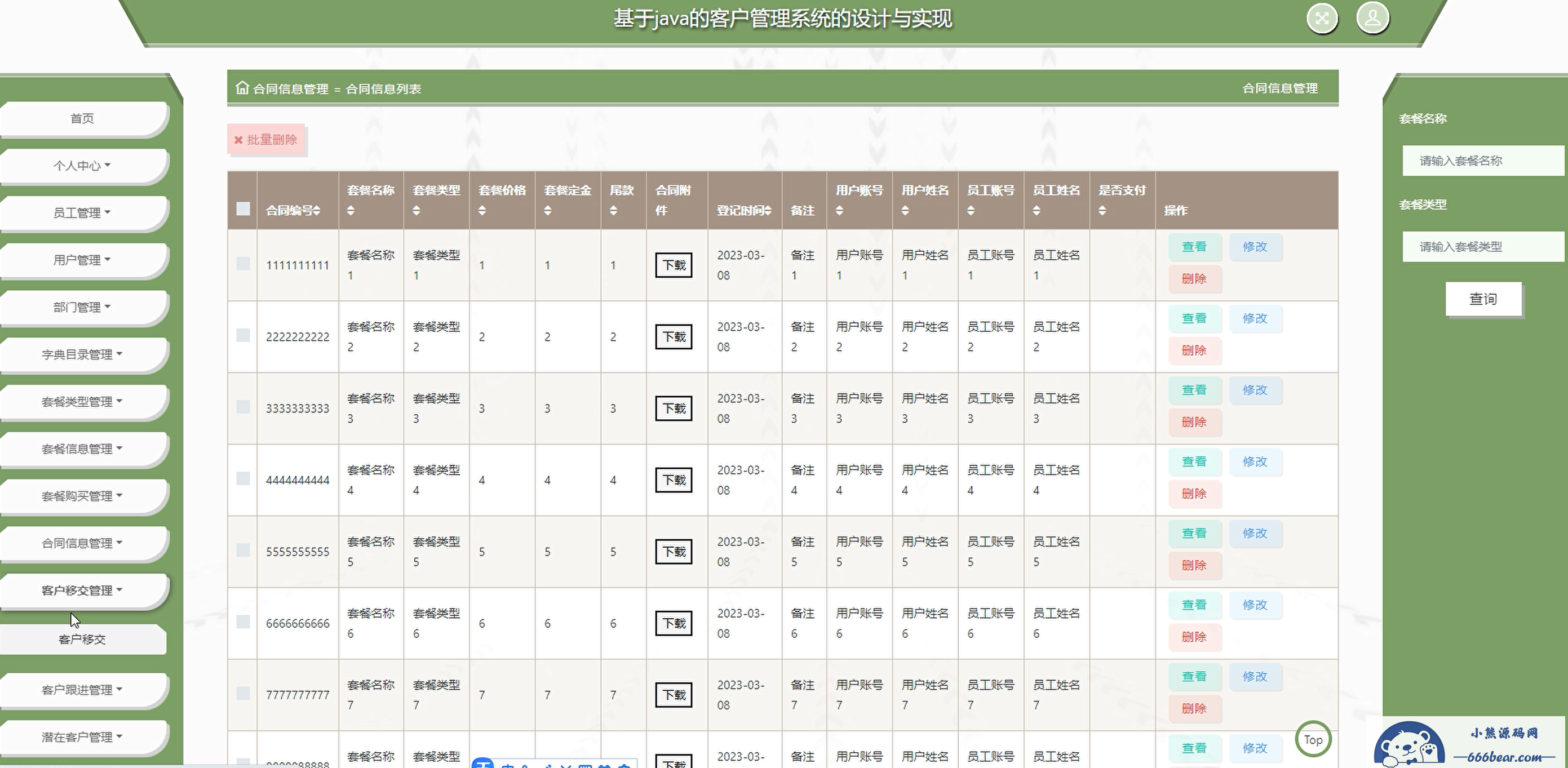1568x768 pixels.
Task: Focus the 请输入套餐名称 search field
Action: tap(1484, 161)
